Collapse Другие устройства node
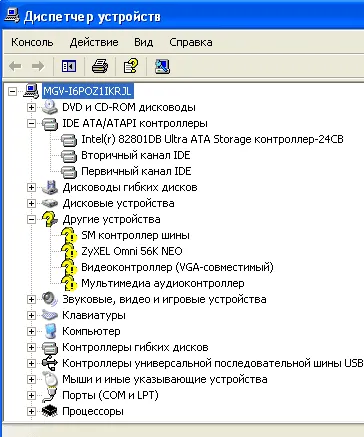Image resolution: width=364 pixels, height=437 pixels. (x=31, y=219)
